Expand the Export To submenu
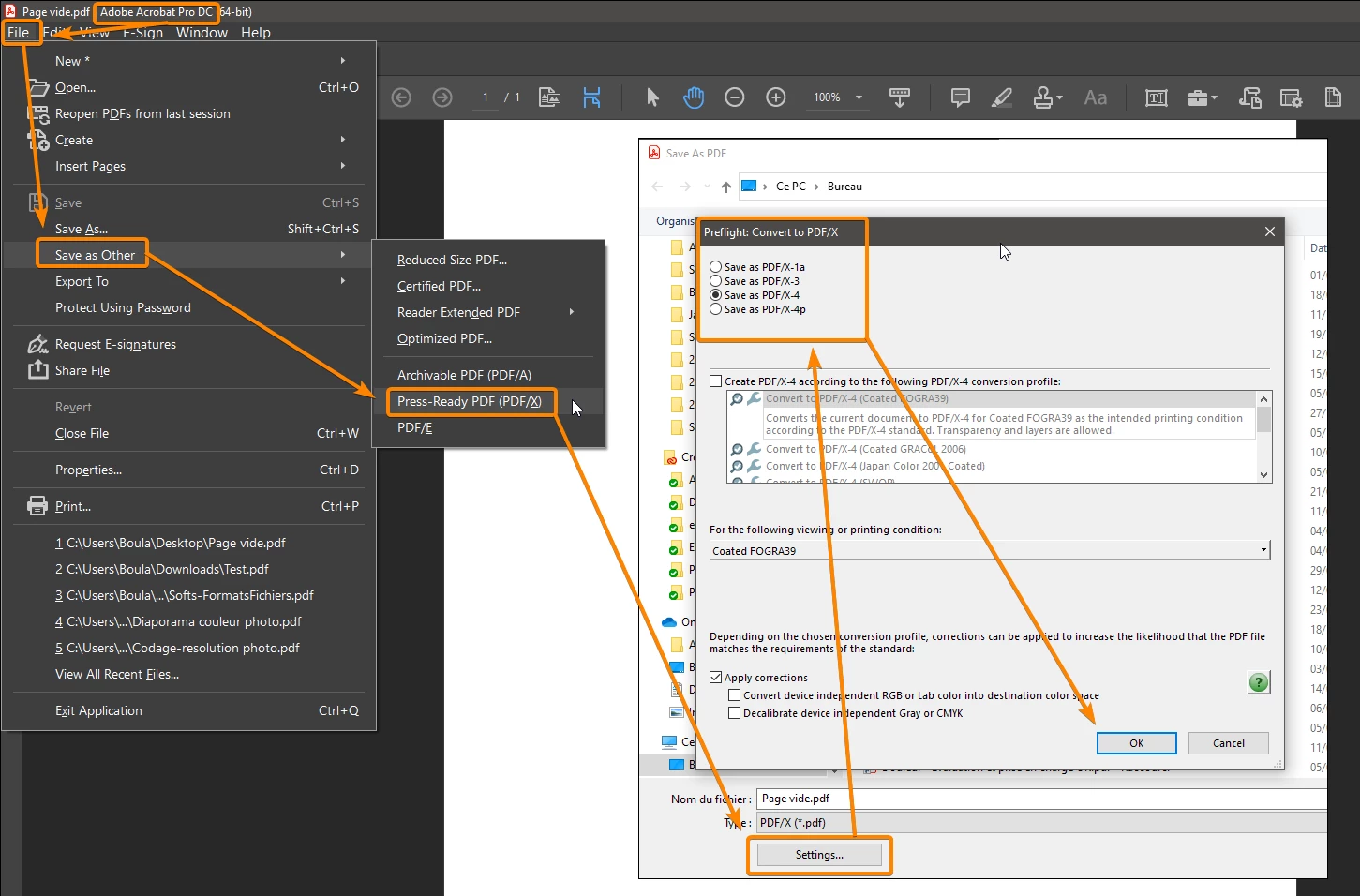The width and height of the screenshot is (1360, 896). click(x=343, y=281)
